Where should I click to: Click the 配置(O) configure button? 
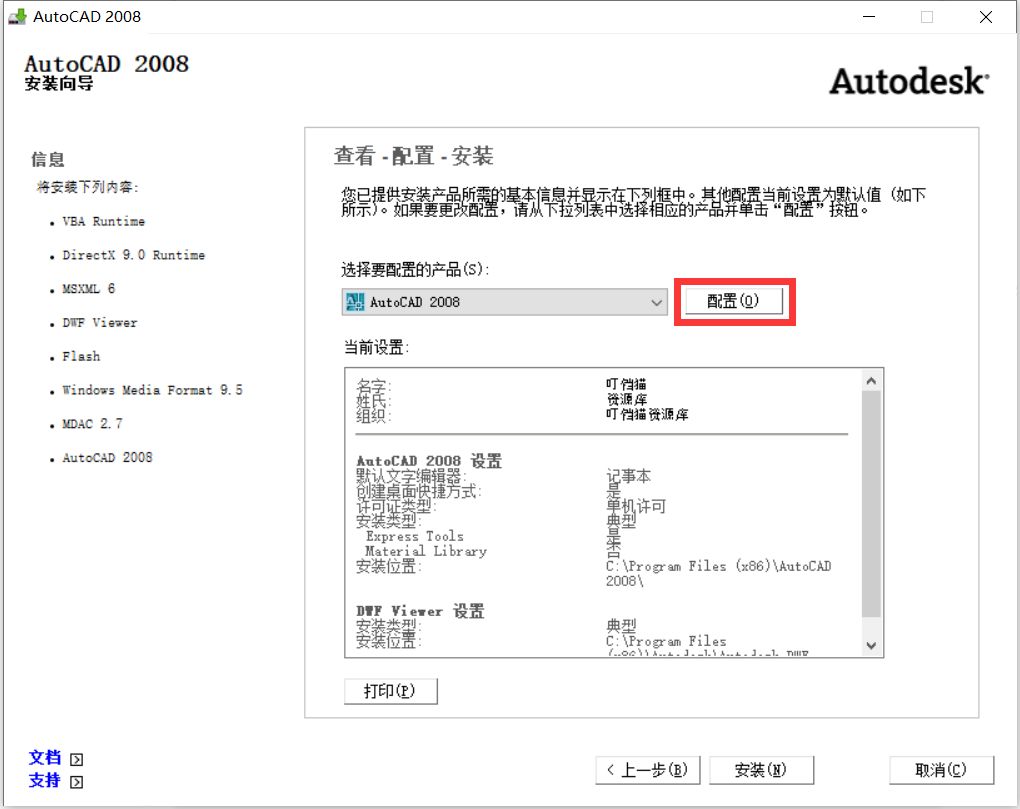pos(734,301)
